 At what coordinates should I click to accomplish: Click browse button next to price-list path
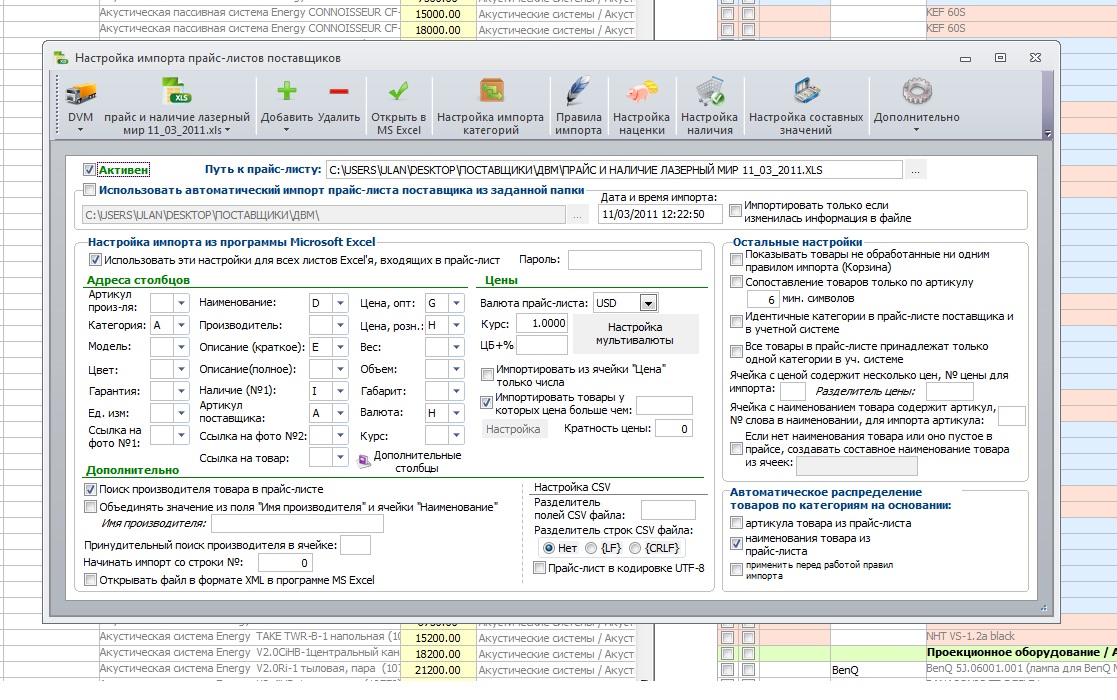tap(915, 170)
